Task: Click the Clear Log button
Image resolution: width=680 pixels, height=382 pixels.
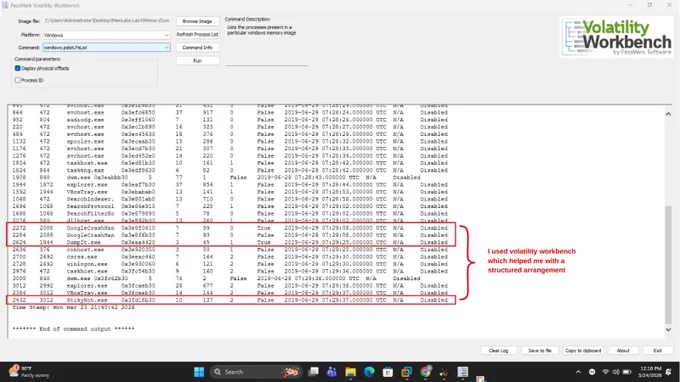Action: click(x=498, y=350)
